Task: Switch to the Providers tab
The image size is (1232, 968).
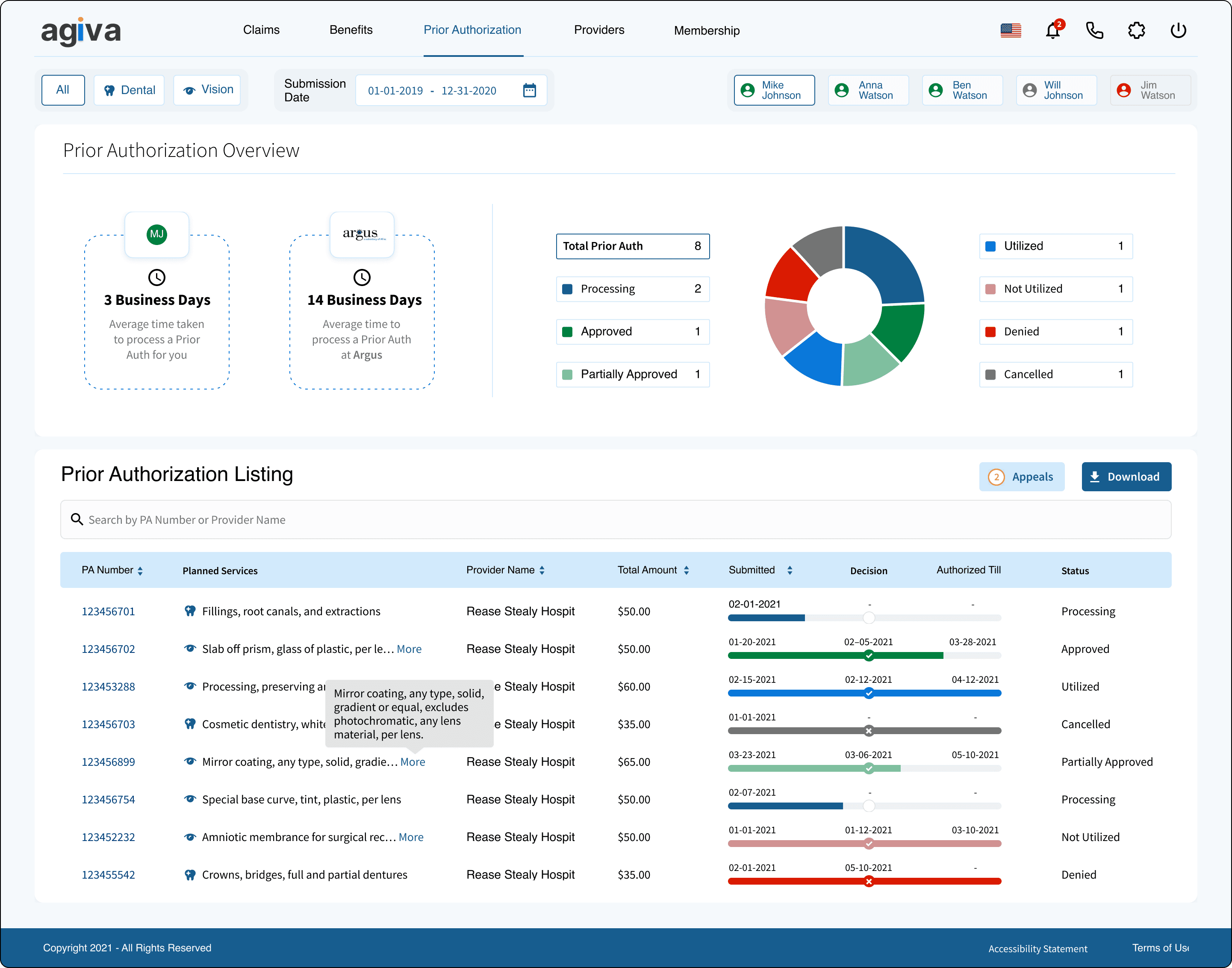Action: 598,30
